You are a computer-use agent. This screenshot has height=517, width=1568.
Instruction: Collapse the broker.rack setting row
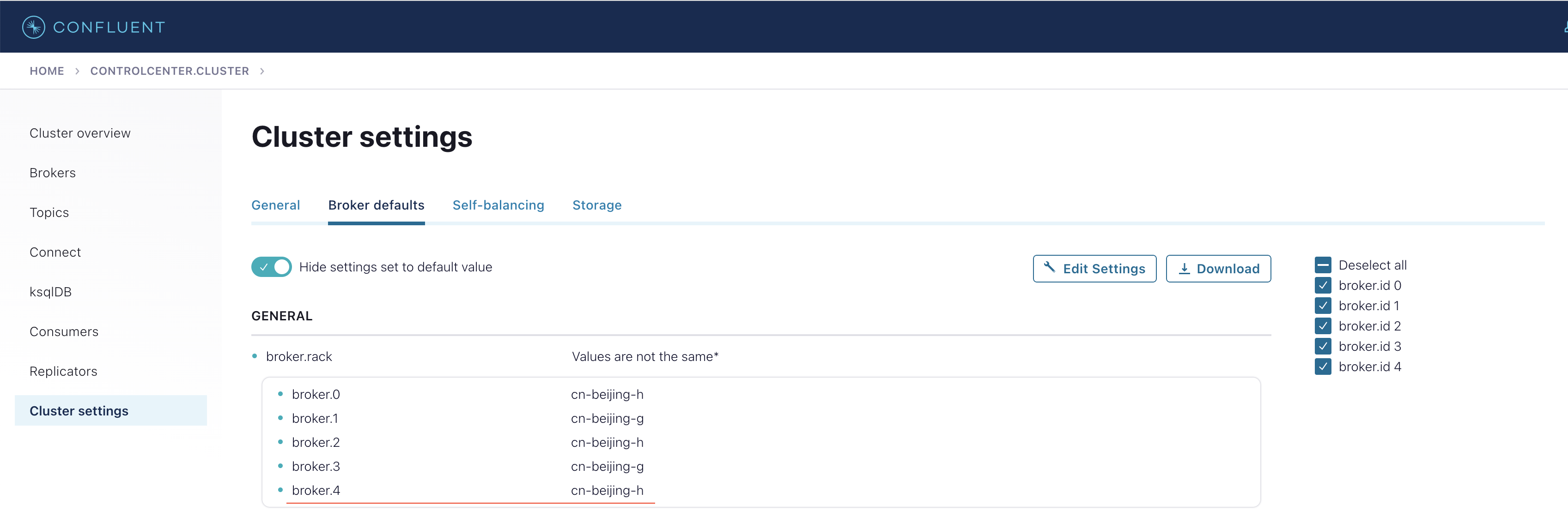[x=299, y=356]
